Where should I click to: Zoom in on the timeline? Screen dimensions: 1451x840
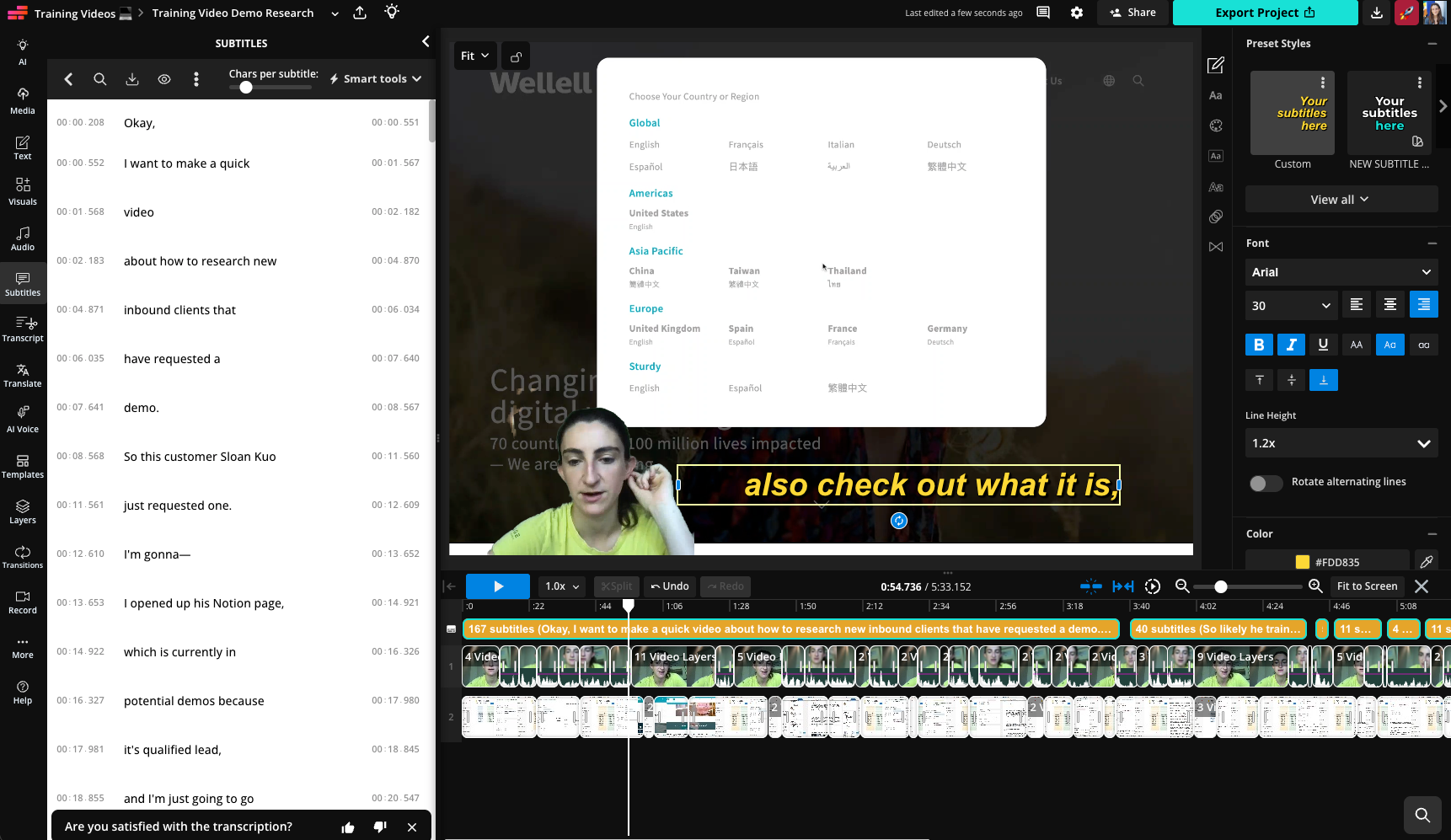[x=1315, y=586]
